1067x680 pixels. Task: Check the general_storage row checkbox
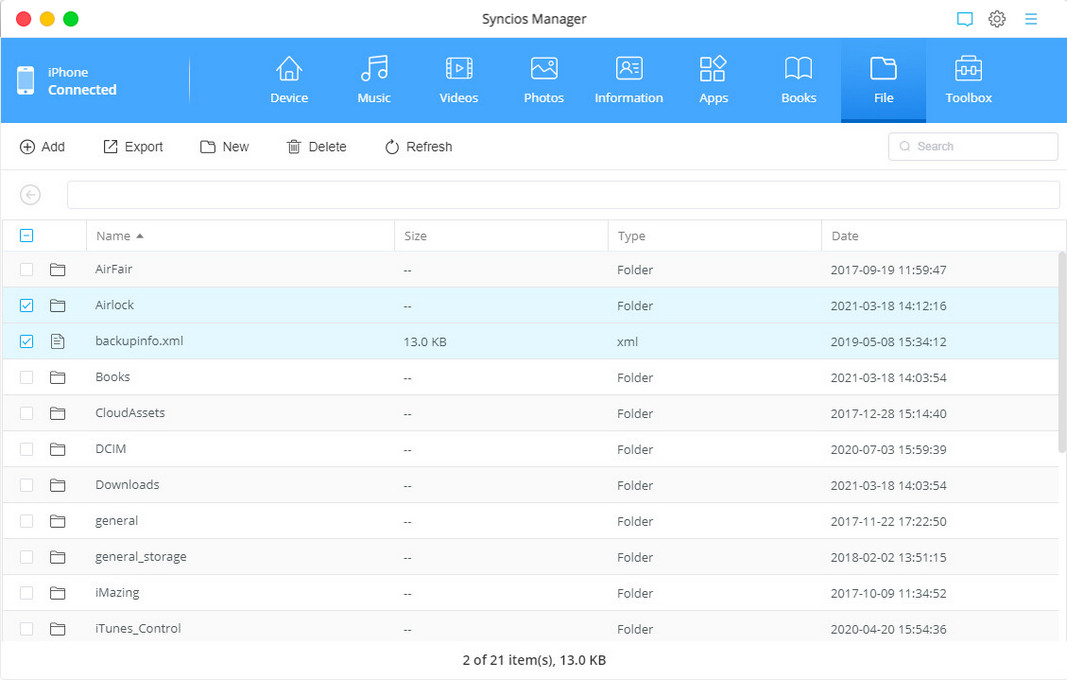pyautogui.click(x=27, y=557)
